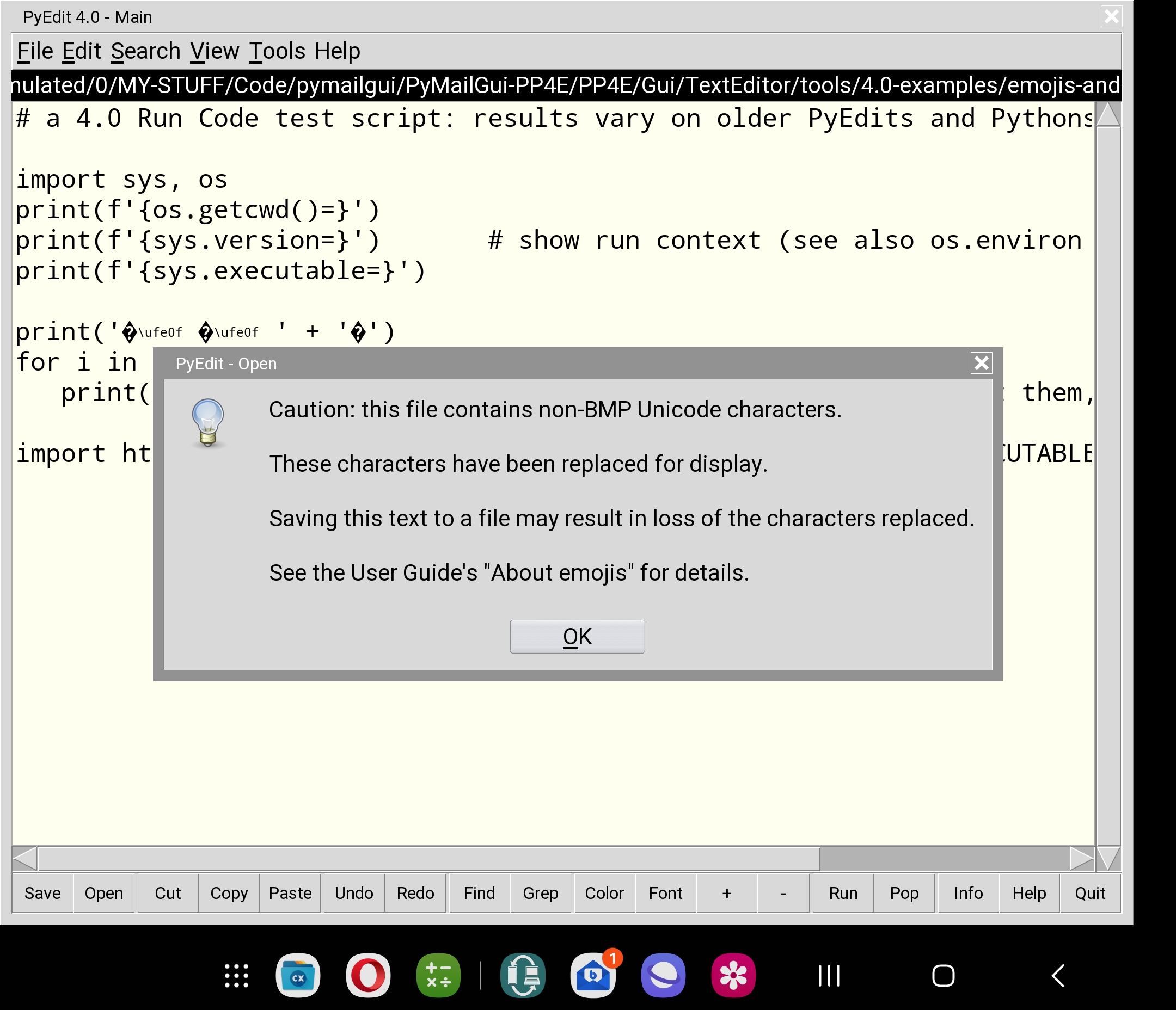Click the horizontal scrollbar thumb
The width and height of the screenshot is (1176, 1010).
point(428,858)
